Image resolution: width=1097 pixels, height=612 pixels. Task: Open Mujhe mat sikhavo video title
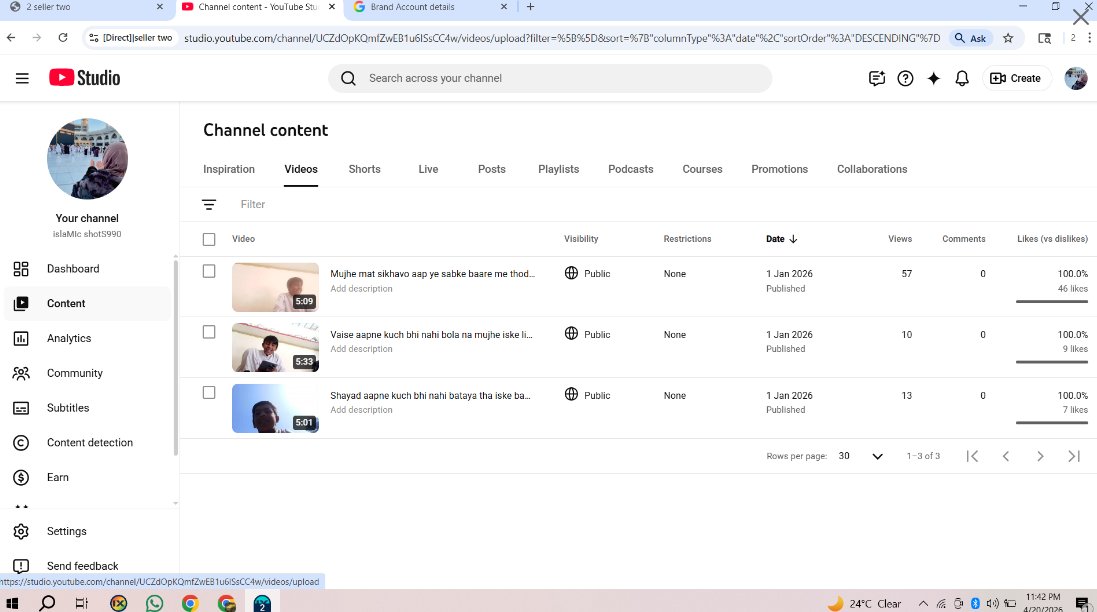(x=432, y=273)
